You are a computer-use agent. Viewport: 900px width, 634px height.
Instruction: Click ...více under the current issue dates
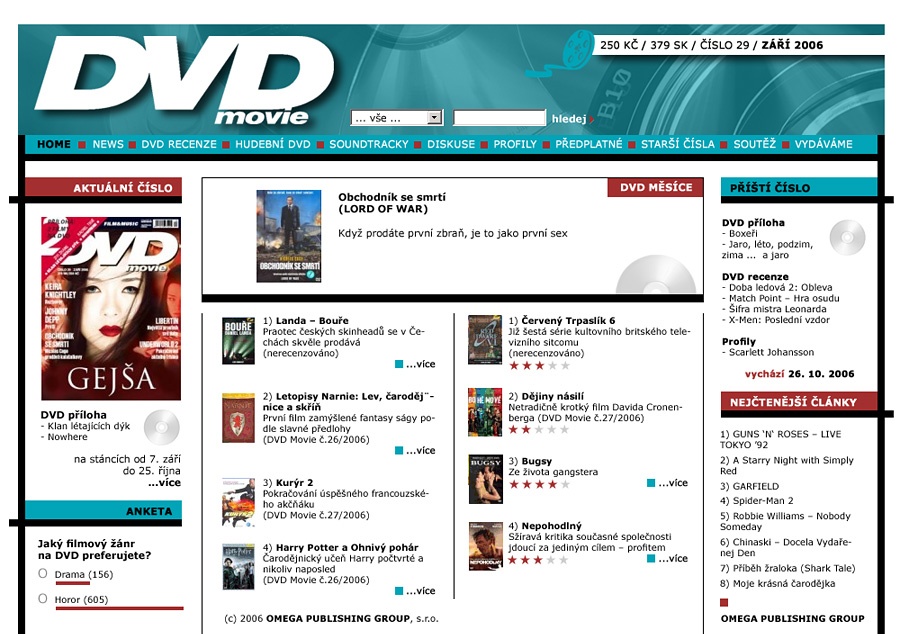coord(164,483)
